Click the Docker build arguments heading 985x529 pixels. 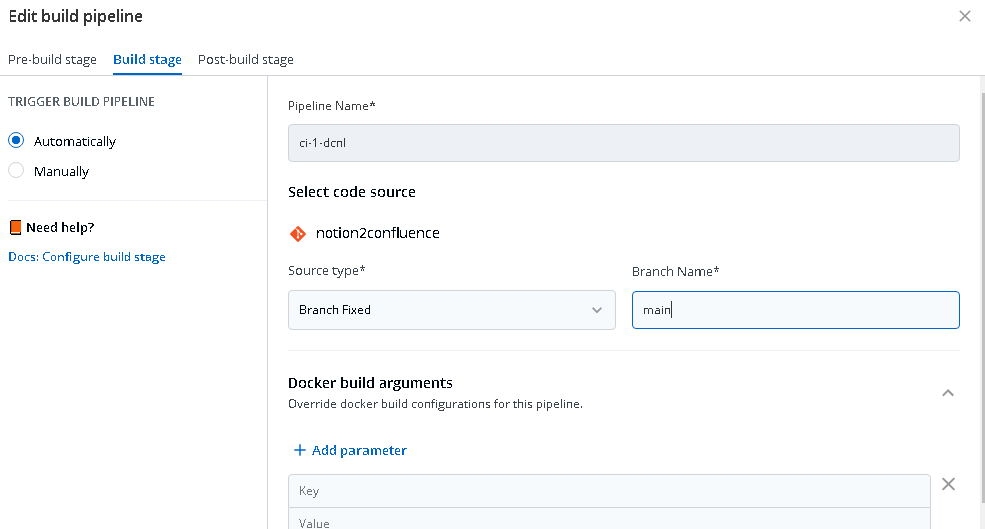click(370, 382)
